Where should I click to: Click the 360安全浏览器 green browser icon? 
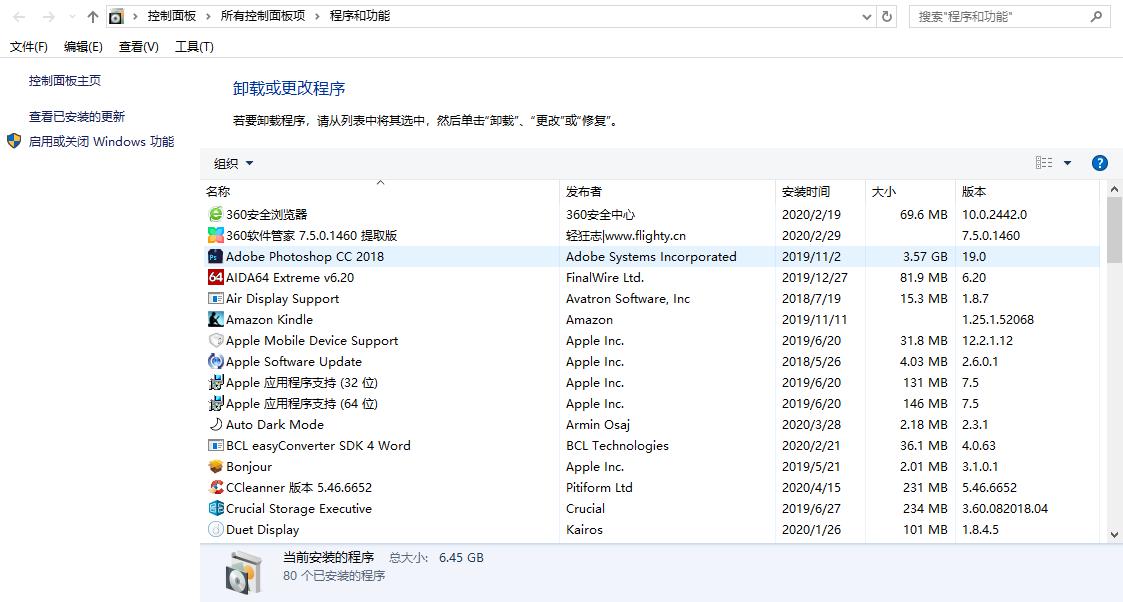[x=217, y=214]
